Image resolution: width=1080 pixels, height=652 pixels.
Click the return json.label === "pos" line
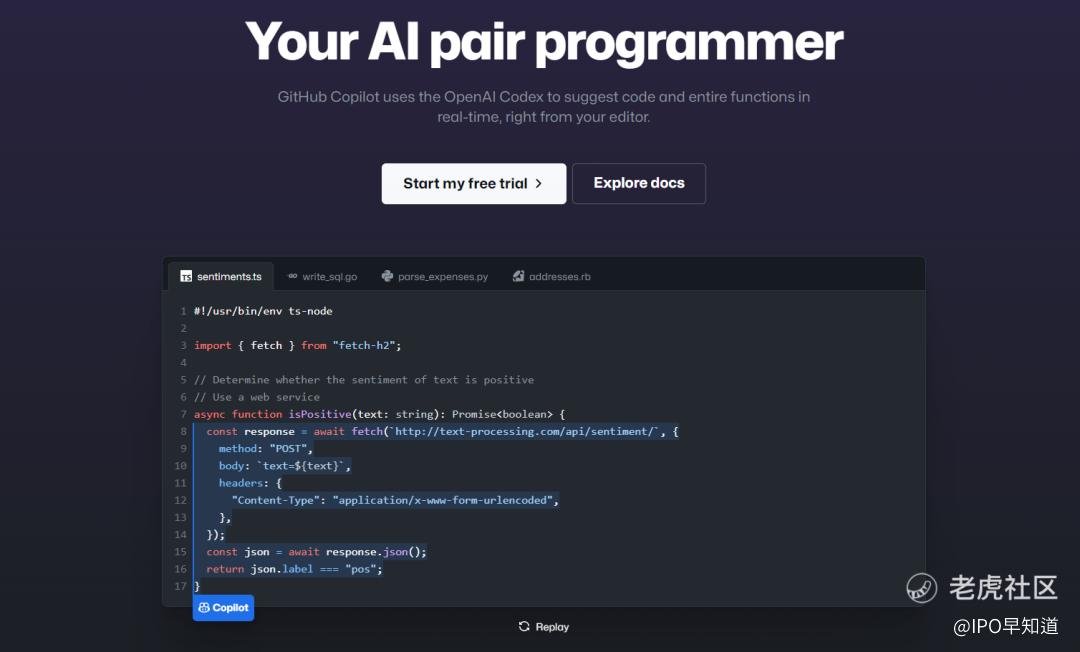coord(294,569)
